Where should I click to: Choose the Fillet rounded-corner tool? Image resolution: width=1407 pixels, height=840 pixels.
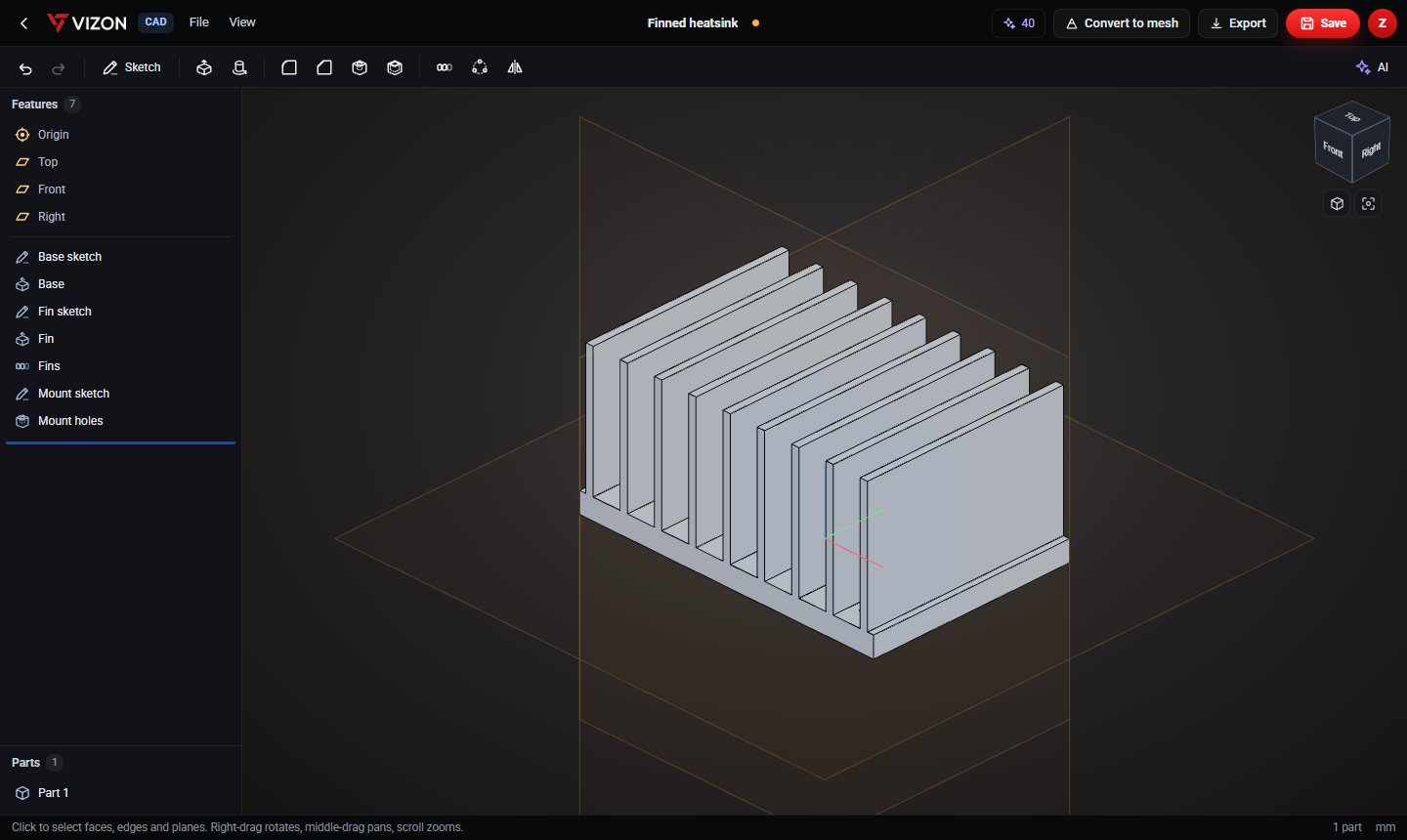click(x=289, y=67)
